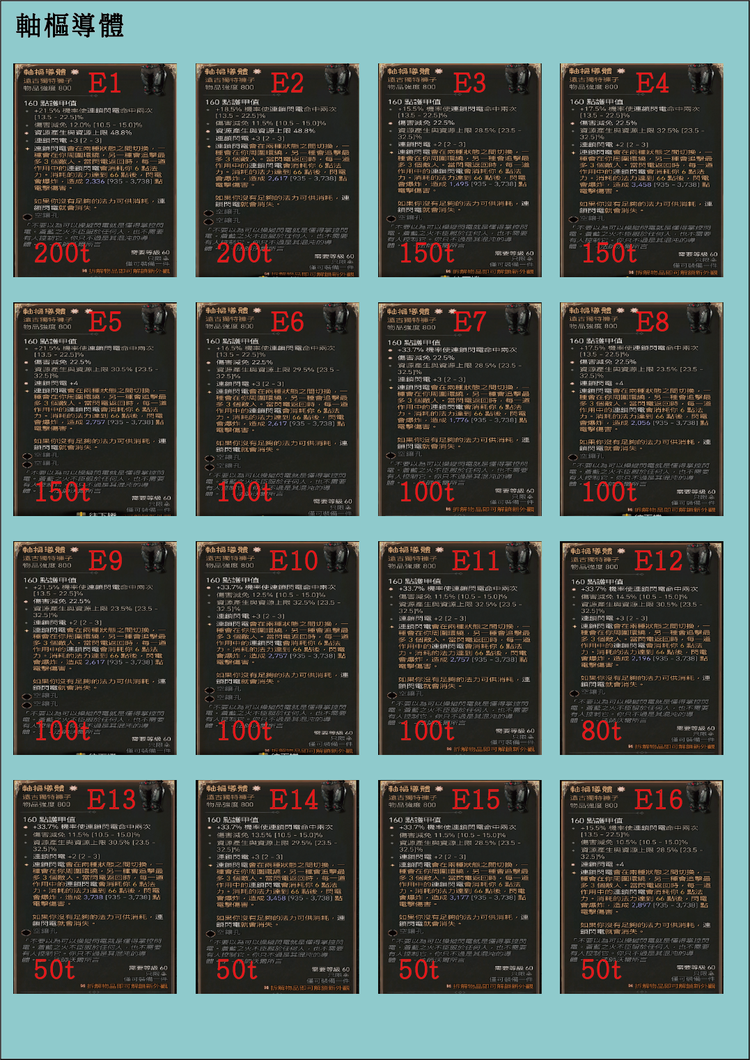Screen dimensions: 750x1060
Task: Click the 軸樞導體 page heading
Action: [69, 26]
